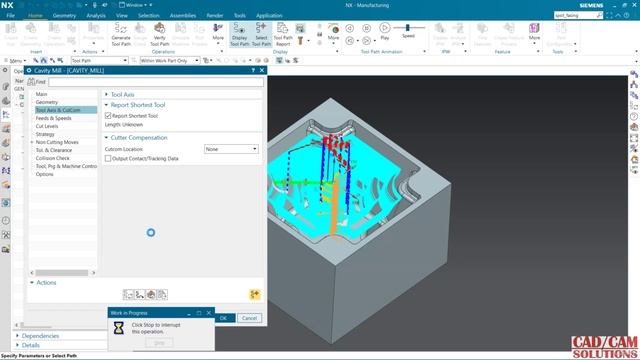Screen dimensions: 640x360
Task: Click the Replay icon in Actions
Action: point(140,295)
